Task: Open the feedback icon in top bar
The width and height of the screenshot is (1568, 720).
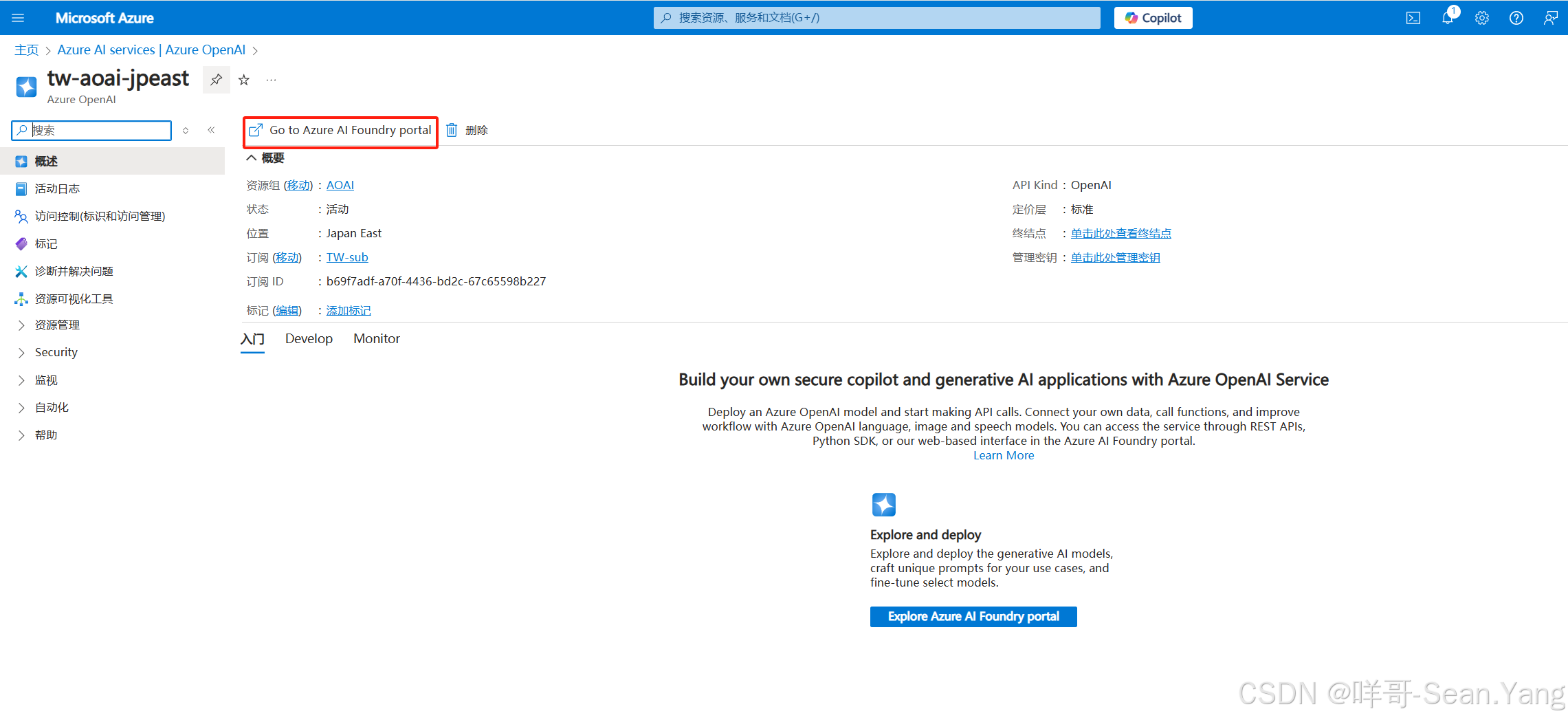Action: tap(1551, 18)
